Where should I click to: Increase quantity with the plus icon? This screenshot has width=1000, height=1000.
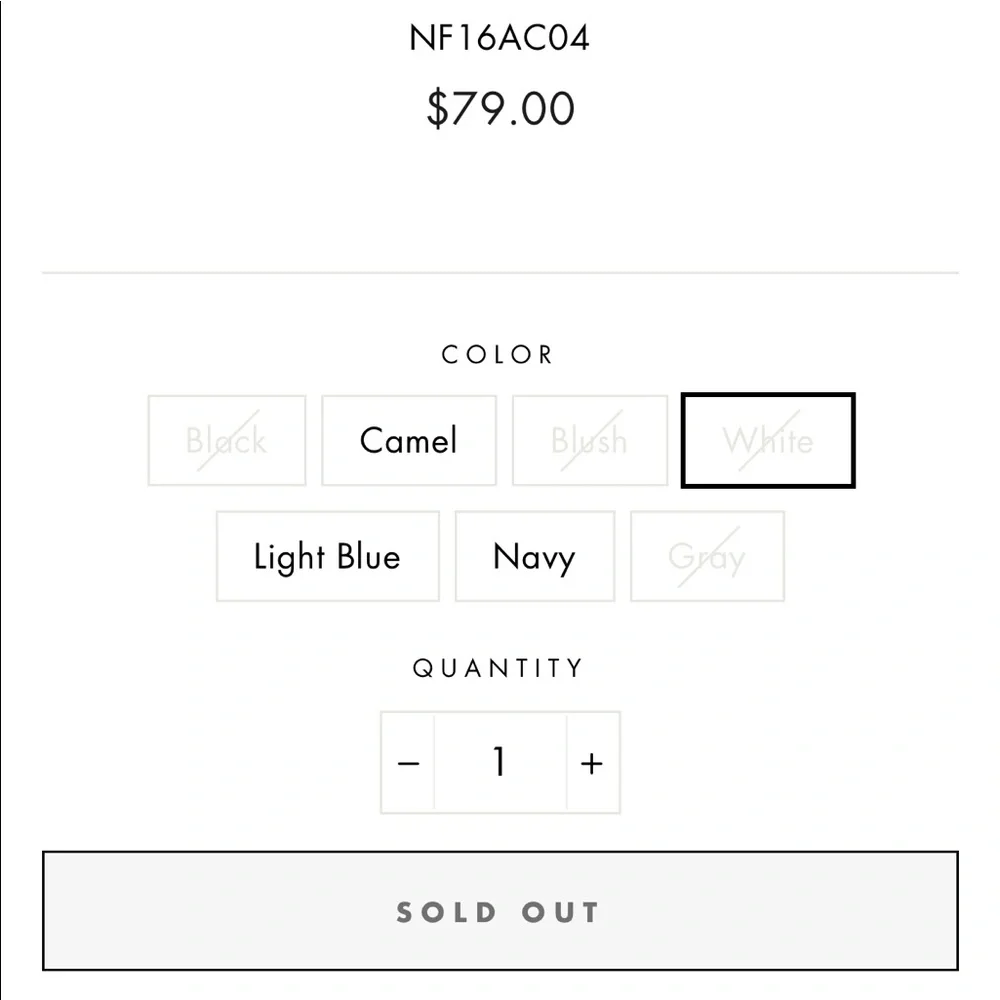(x=592, y=764)
